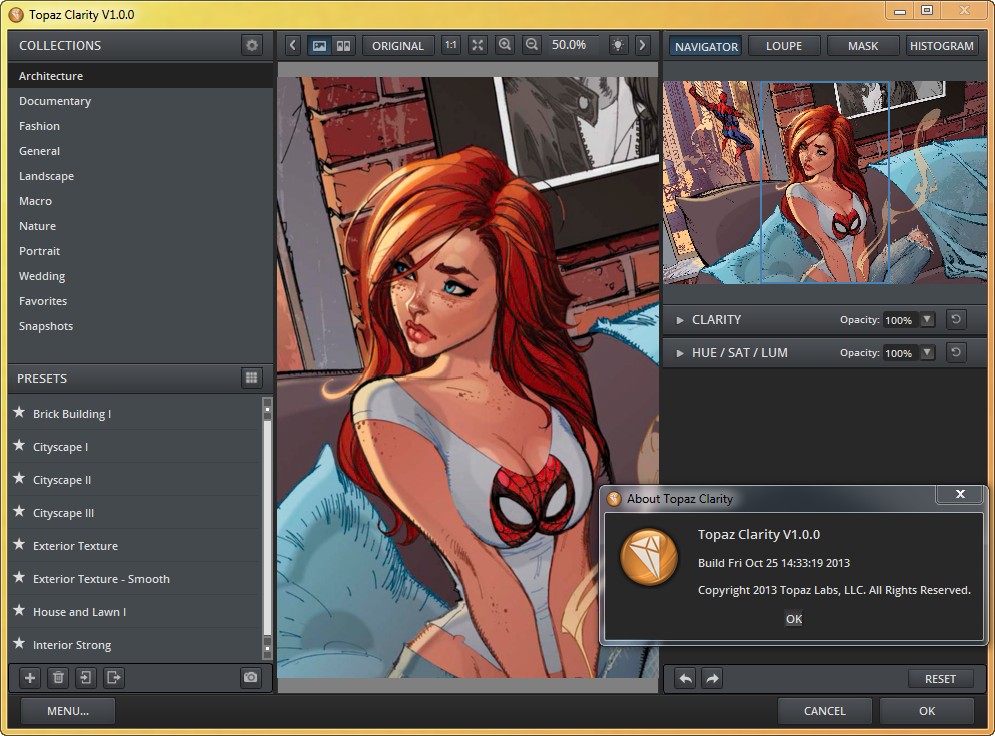Select the Wedding collection
Screen dimensions: 995x736
[x=140, y=276]
